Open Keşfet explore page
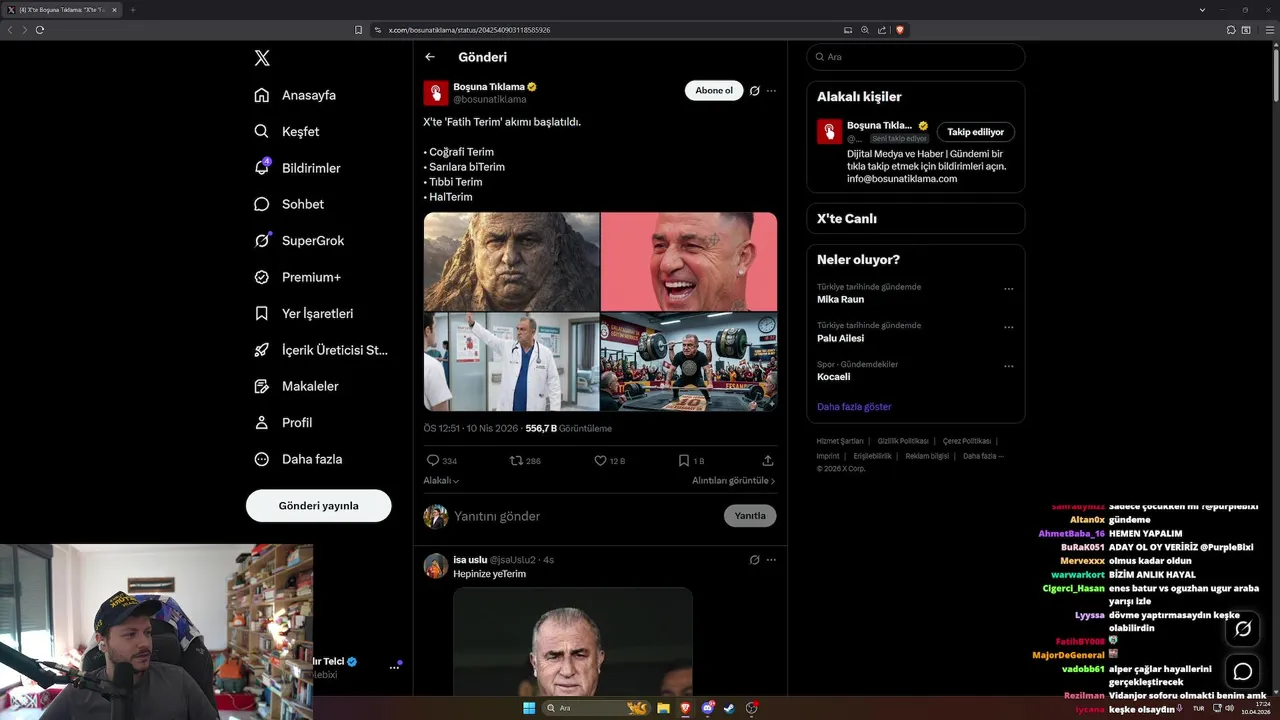Image resolution: width=1280 pixels, height=720 pixels. pyautogui.click(x=287, y=131)
